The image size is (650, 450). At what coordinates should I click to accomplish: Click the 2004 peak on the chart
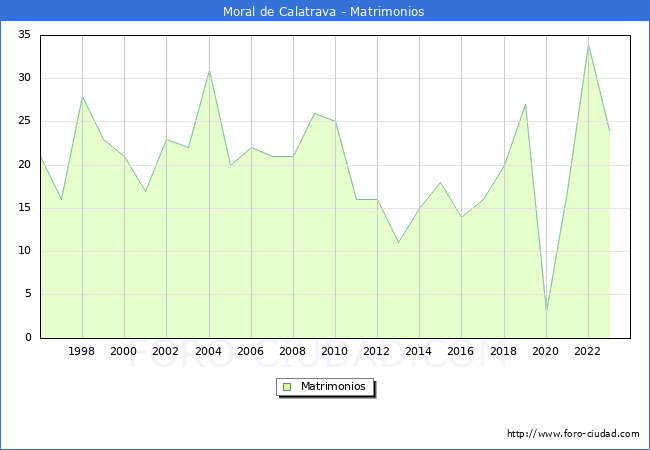tap(210, 71)
